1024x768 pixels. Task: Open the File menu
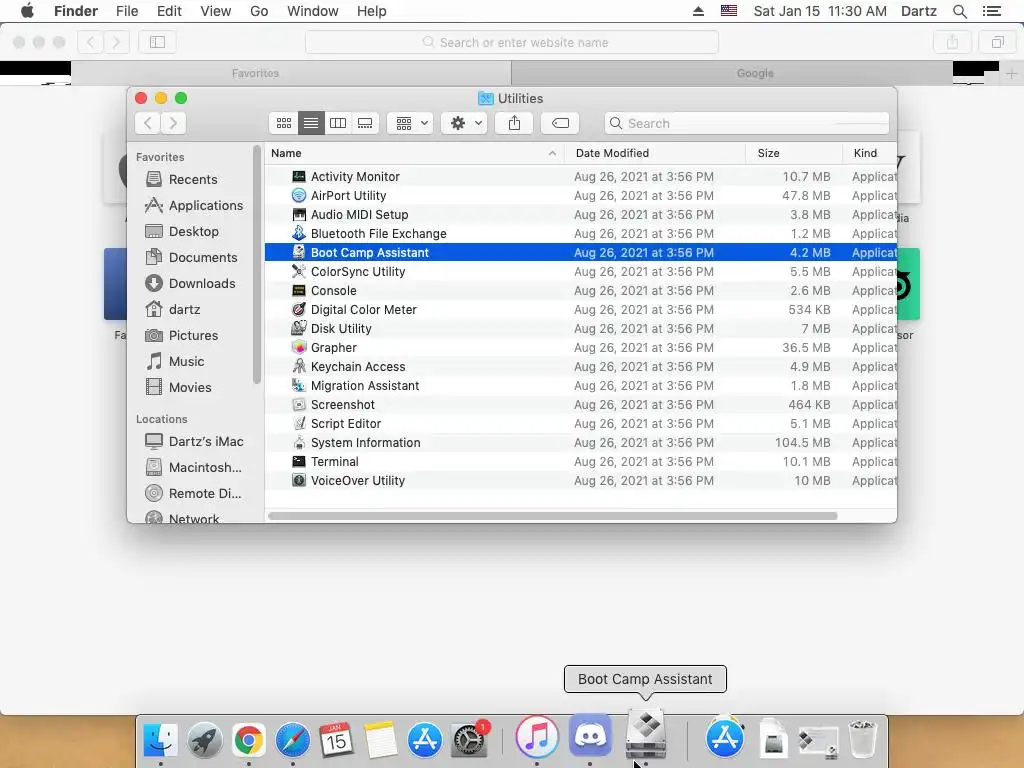(x=127, y=11)
